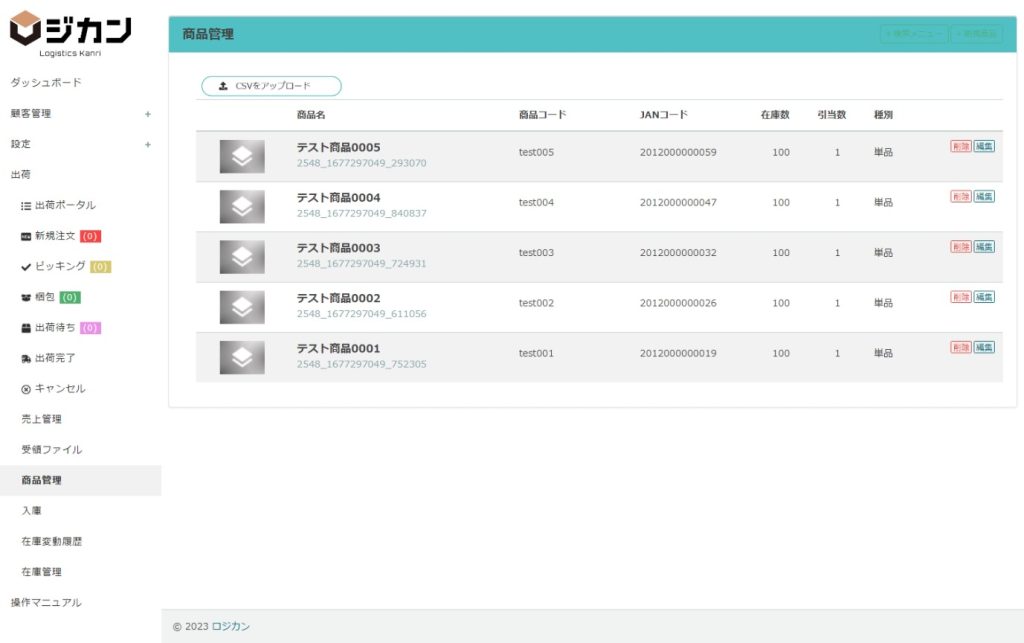Viewport: 1024px width, 643px height.
Task: Click the 出荷待ち package icon
Action: (x=26, y=328)
